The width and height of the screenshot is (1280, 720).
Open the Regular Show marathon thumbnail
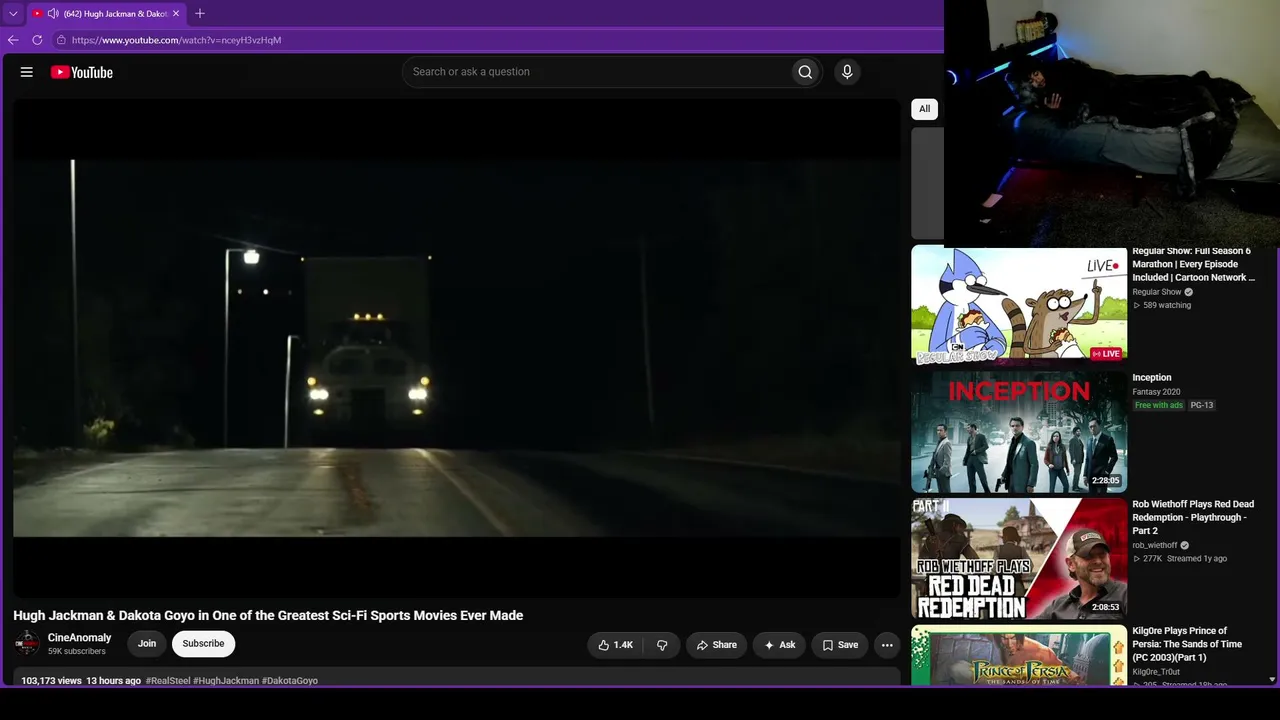(1019, 306)
